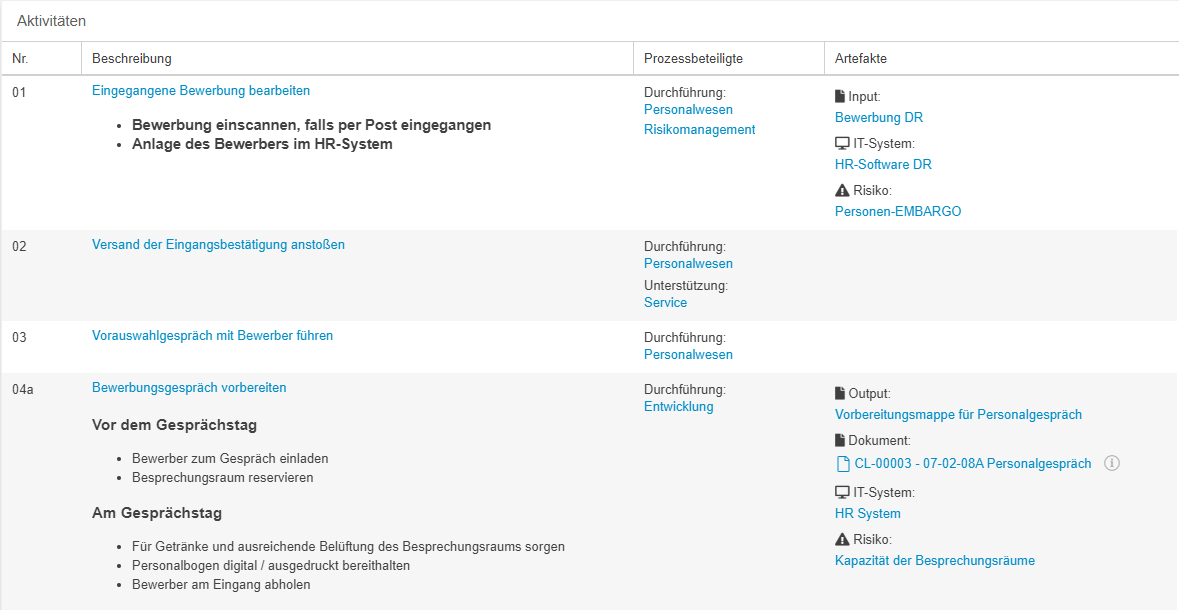The image size is (1179, 610).
Task: Click the Beschreibung column header
Action: 131,59
